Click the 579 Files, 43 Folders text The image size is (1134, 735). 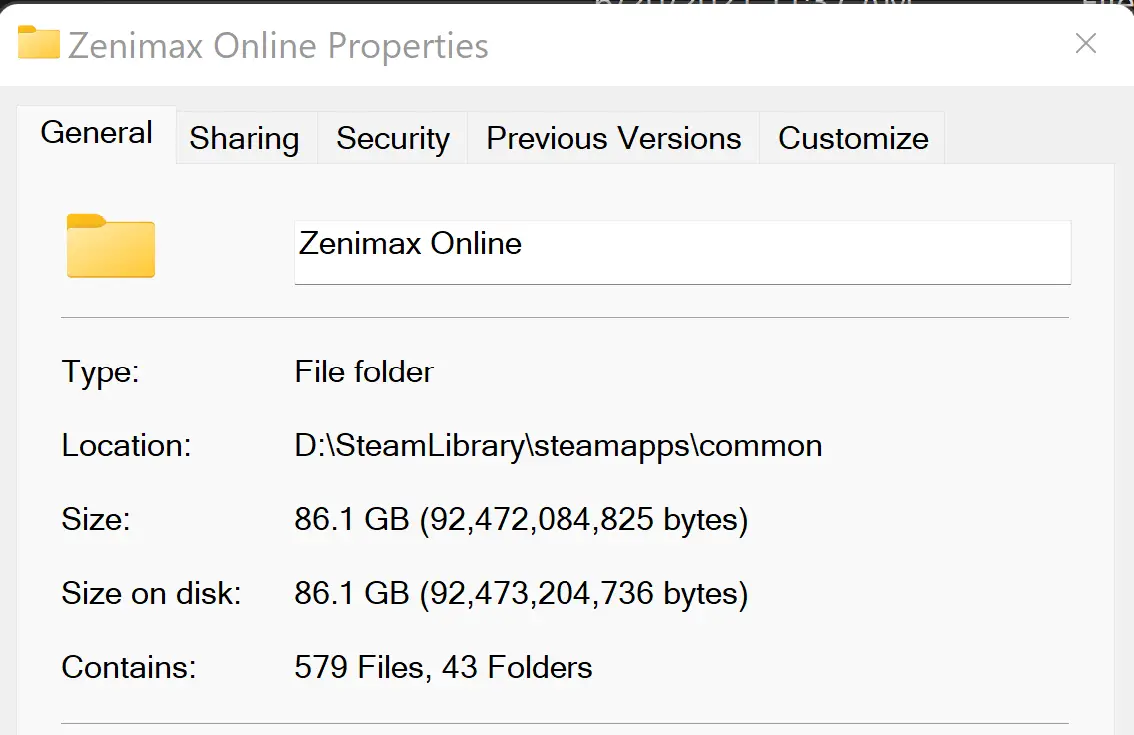(443, 667)
